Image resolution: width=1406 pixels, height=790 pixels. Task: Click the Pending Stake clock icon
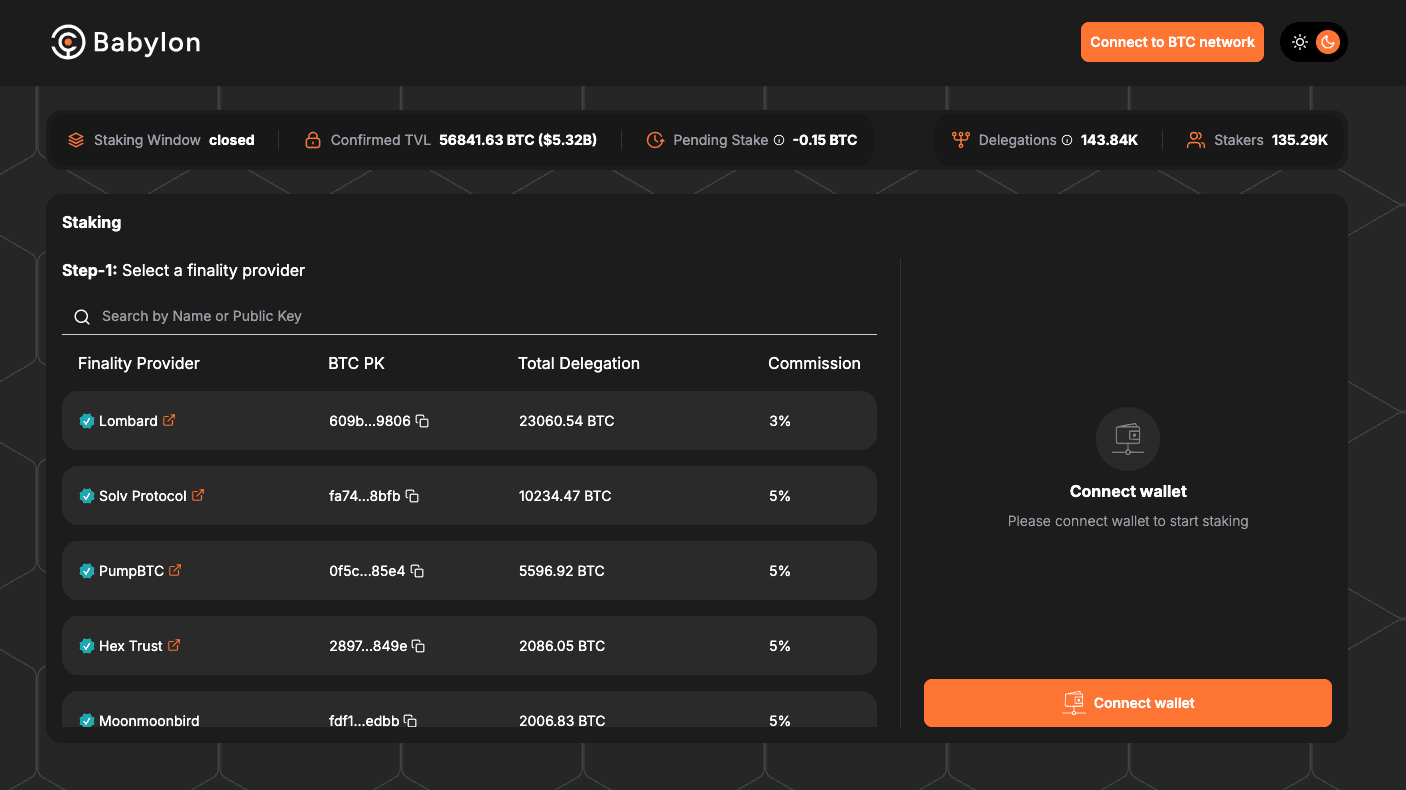[x=655, y=140]
